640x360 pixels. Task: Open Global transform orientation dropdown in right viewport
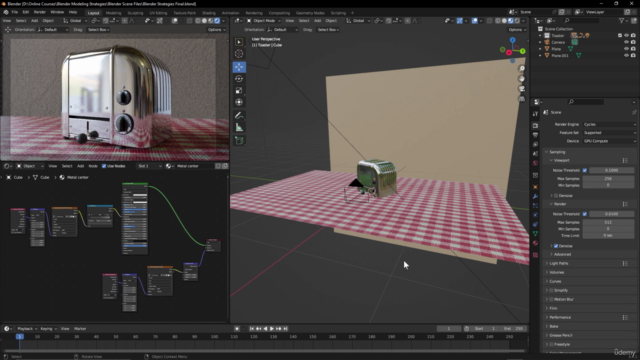[358, 20]
